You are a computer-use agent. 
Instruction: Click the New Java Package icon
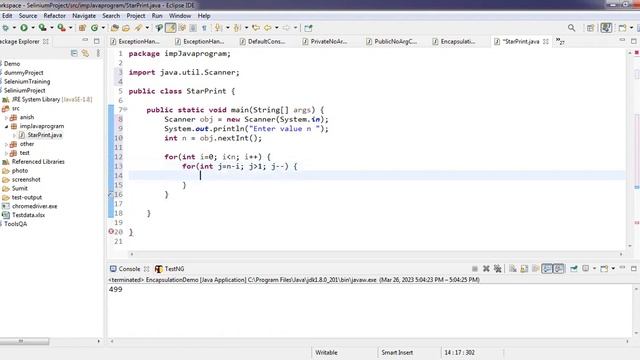pyautogui.click(x=82, y=28)
